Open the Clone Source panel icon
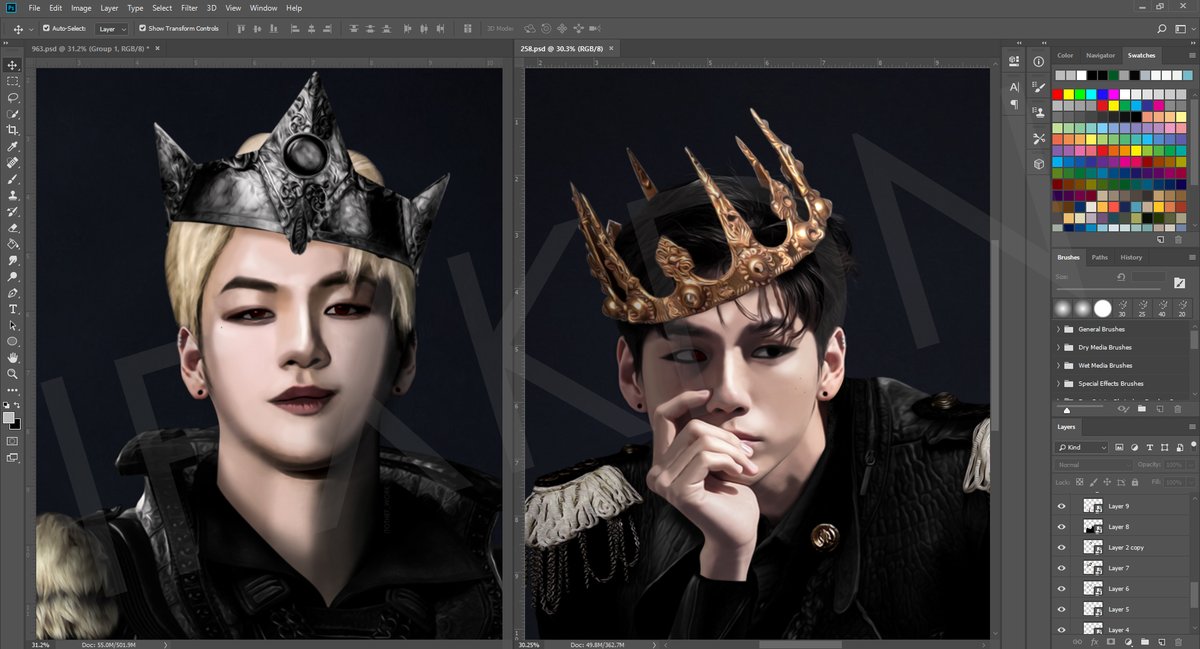Image resolution: width=1200 pixels, height=649 pixels. click(1038, 112)
